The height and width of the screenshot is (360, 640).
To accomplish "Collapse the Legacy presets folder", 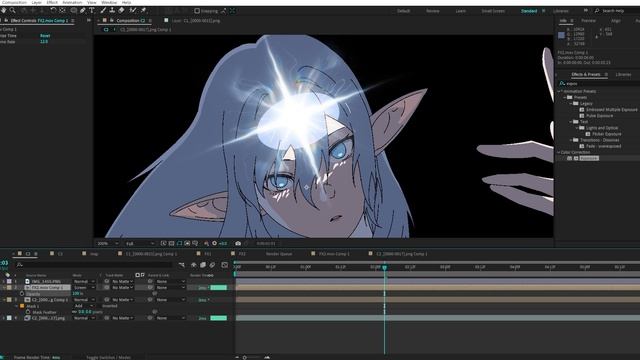I will [571, 104].
